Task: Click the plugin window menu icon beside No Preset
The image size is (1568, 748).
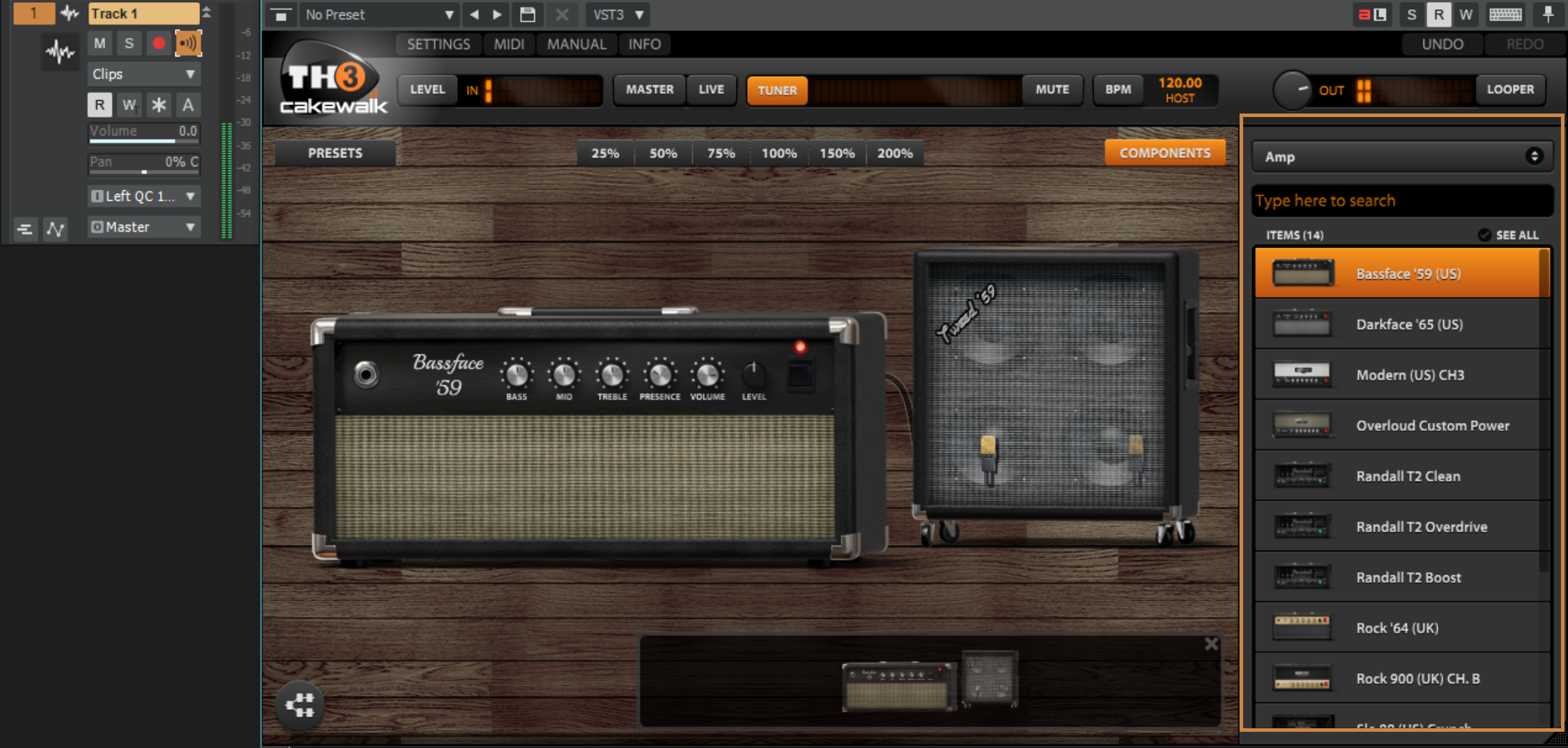Action: click(280, 14)
